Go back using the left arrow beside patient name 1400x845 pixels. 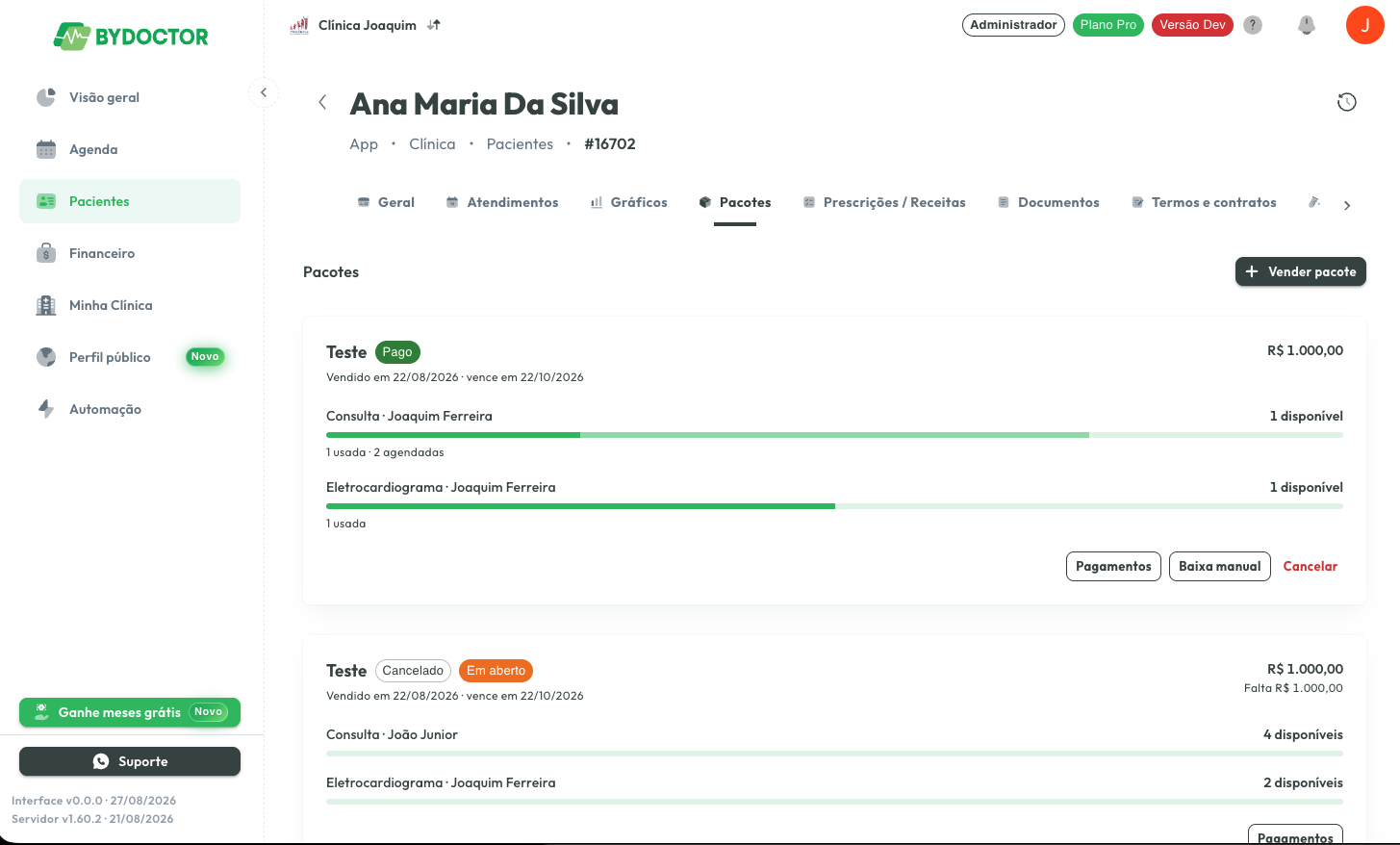pyautogui.click(x=322, y=102)
